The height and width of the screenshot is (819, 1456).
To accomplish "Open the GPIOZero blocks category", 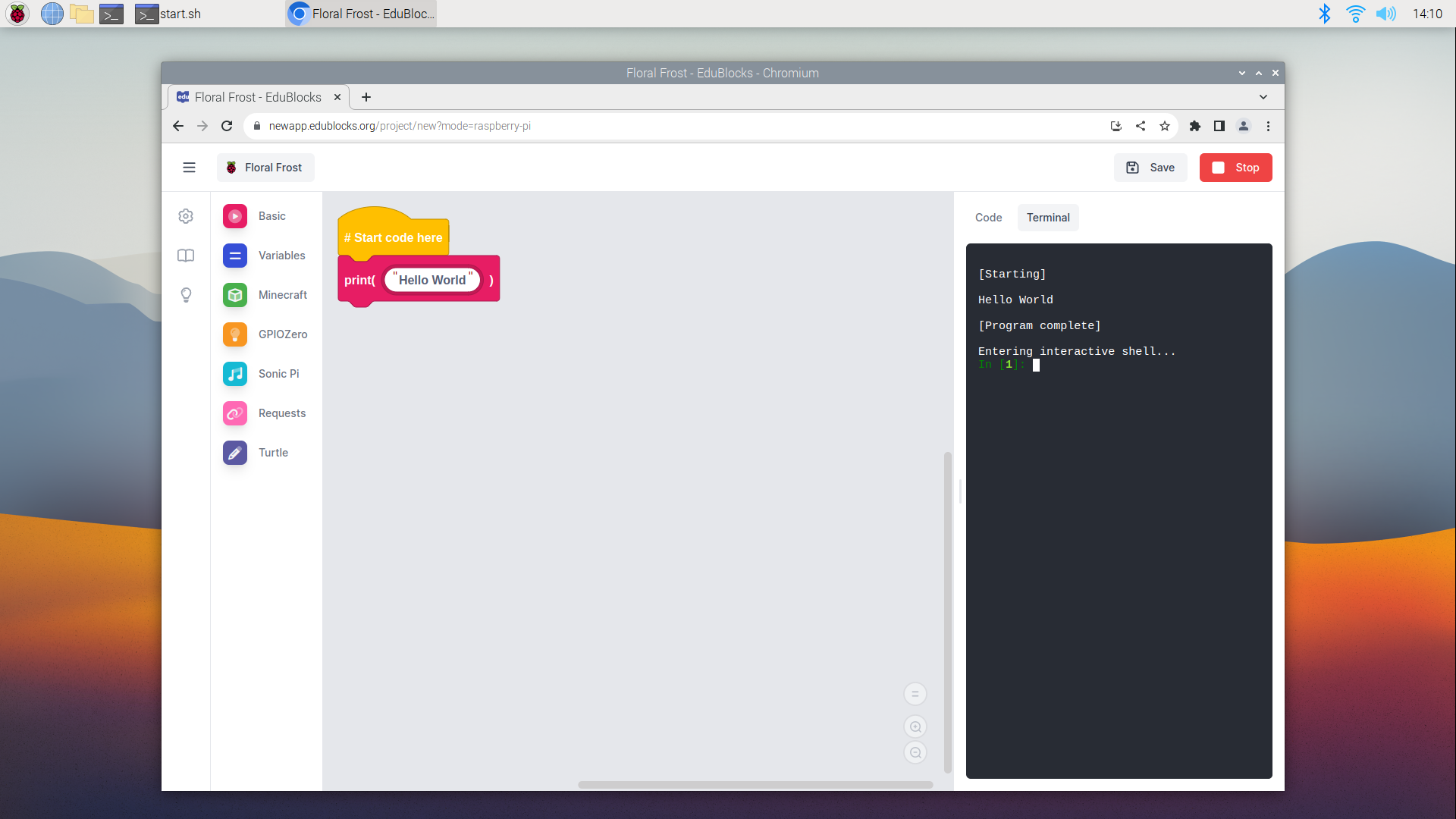I will [265, 334].
